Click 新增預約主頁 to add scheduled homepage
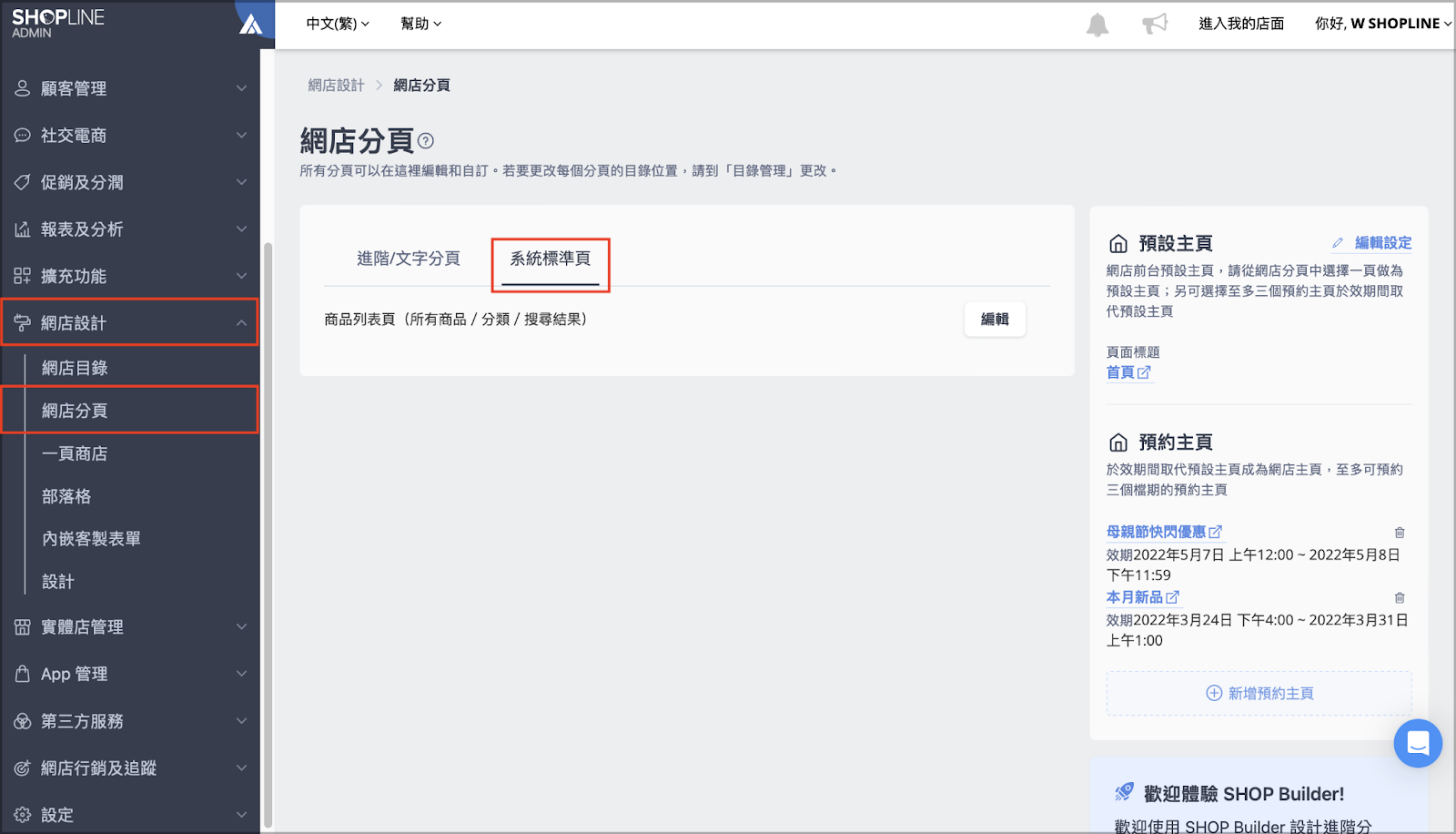 [x=1259, y=694]
